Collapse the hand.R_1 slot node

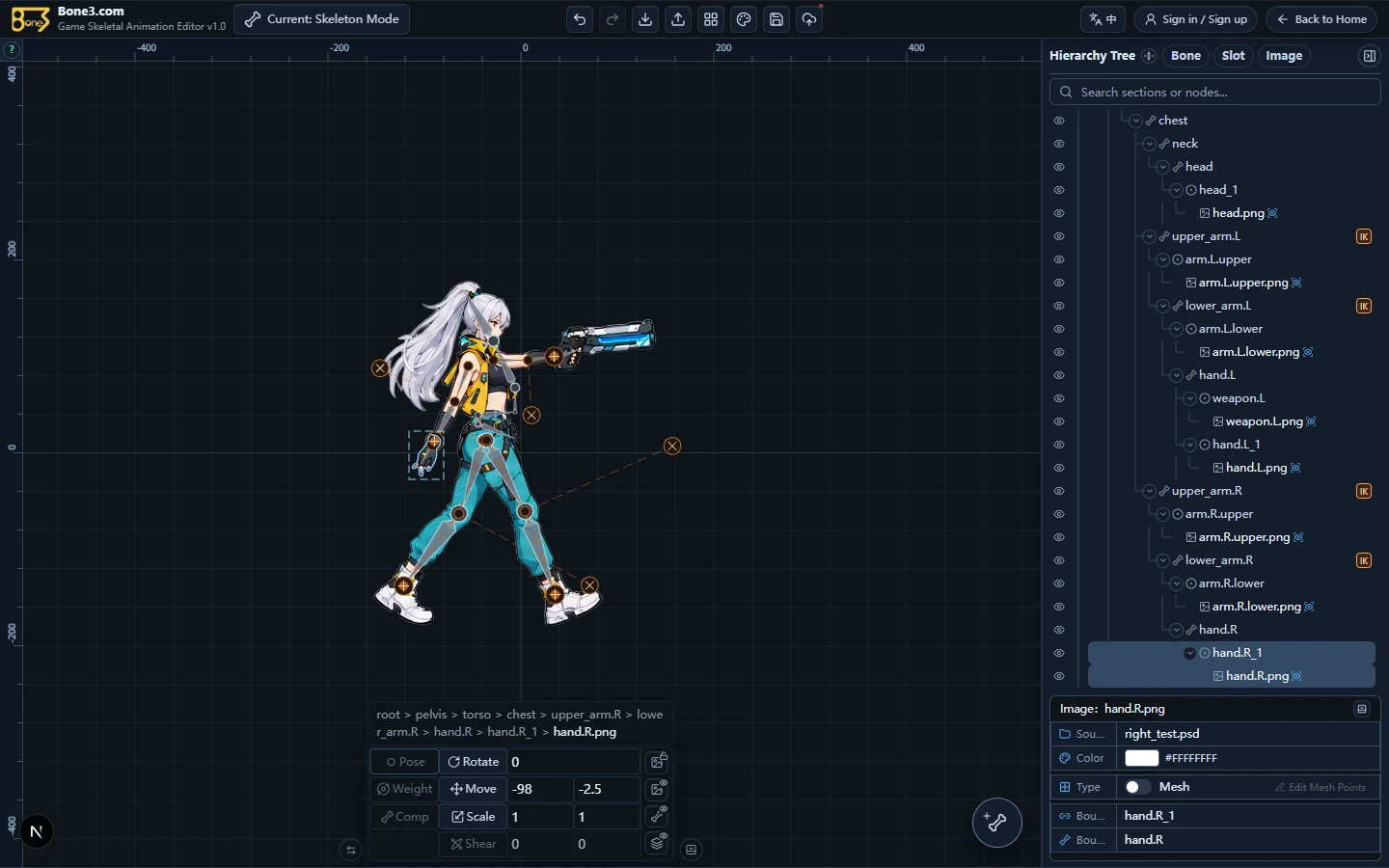click(x=1190, y=653)
